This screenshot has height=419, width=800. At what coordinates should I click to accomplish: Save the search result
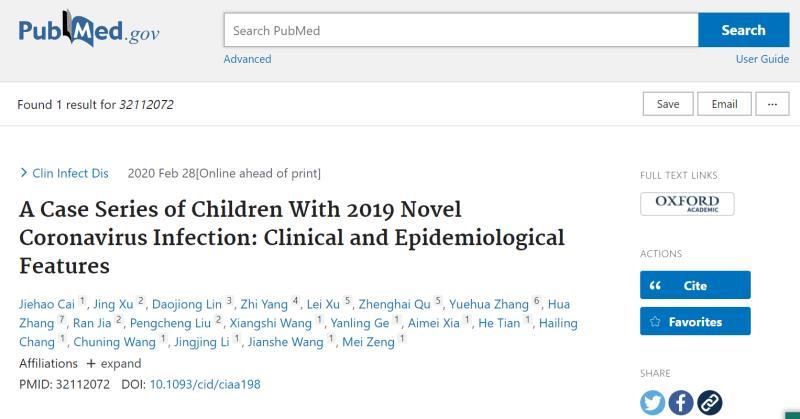coord(668,104)
